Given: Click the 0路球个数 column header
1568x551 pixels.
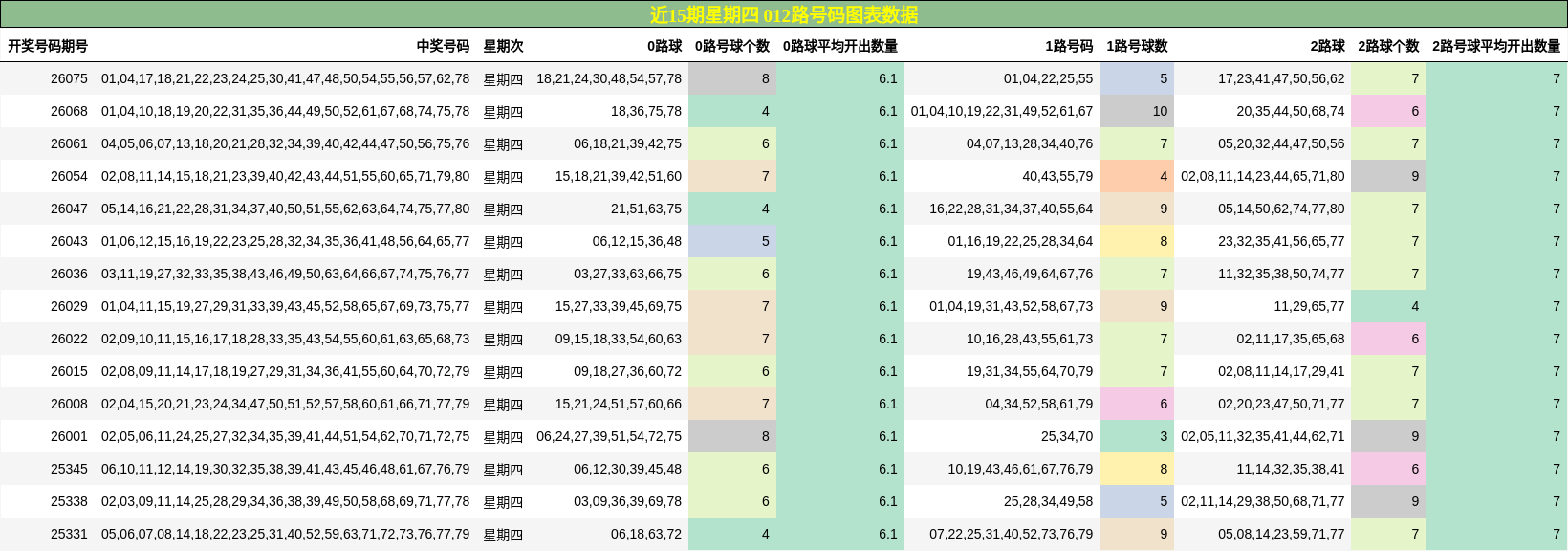Looking at the screenshot, I should click(x=732, y=46).
